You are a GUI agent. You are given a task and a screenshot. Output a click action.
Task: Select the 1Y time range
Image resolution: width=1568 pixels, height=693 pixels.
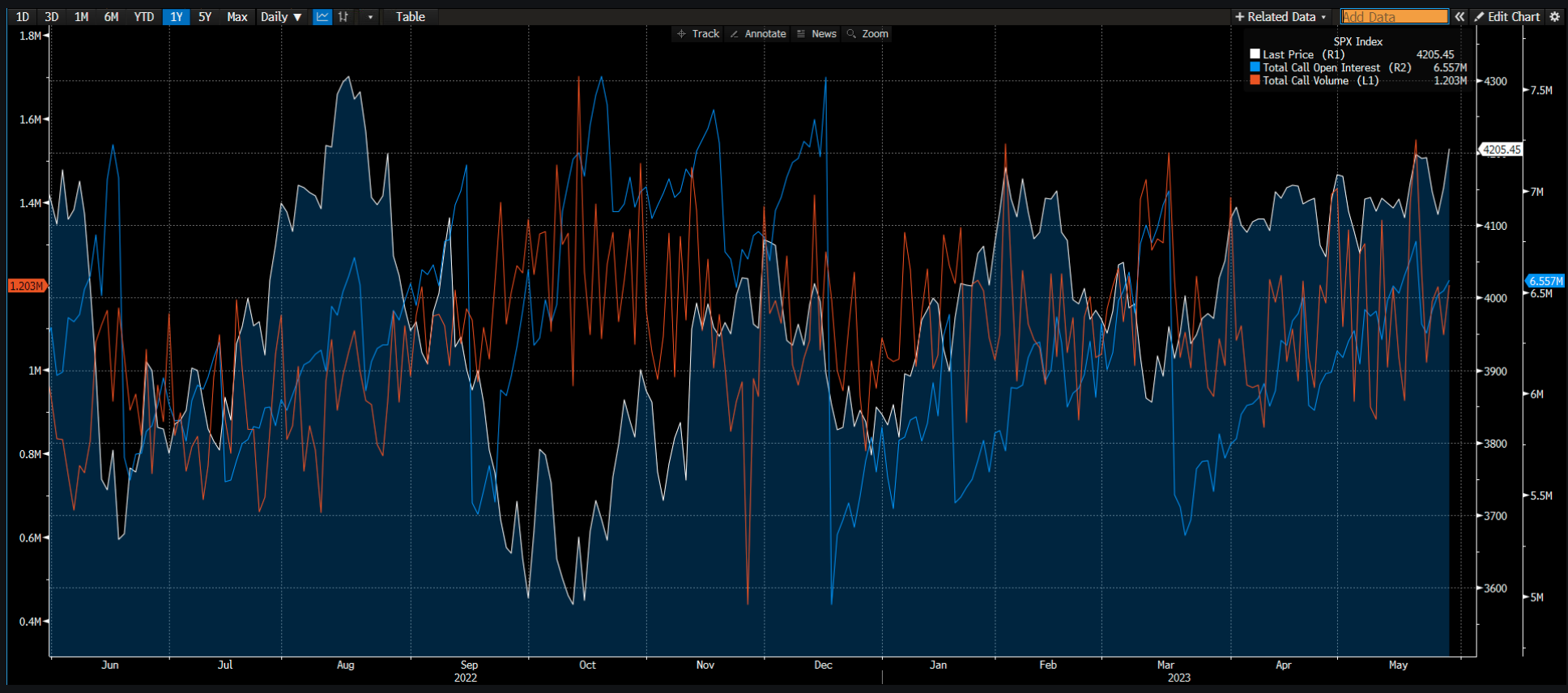[x=176, y=17]
